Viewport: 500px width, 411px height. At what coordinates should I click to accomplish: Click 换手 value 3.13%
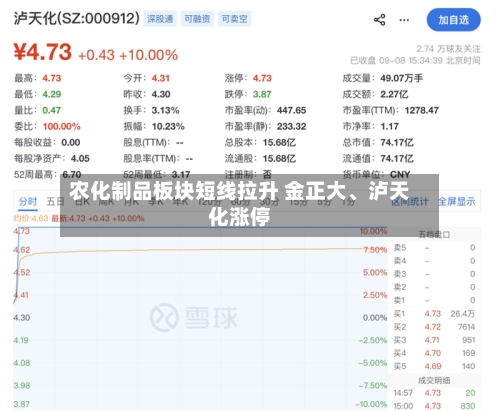(165, 110)
